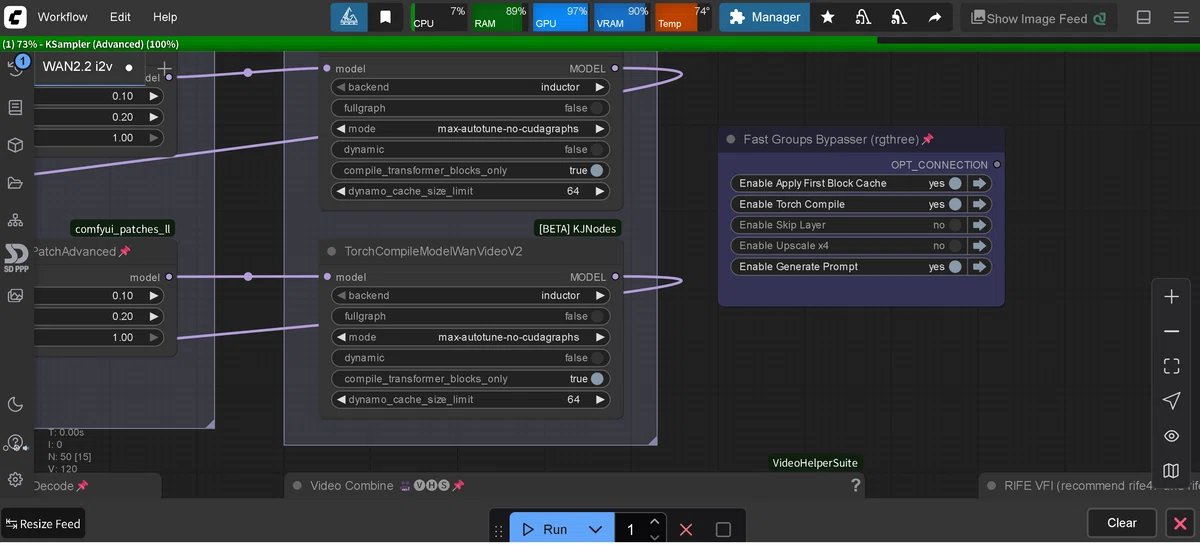Open the model library tree icon
This screenshot has width=1200, height=545.
(15, 220)
